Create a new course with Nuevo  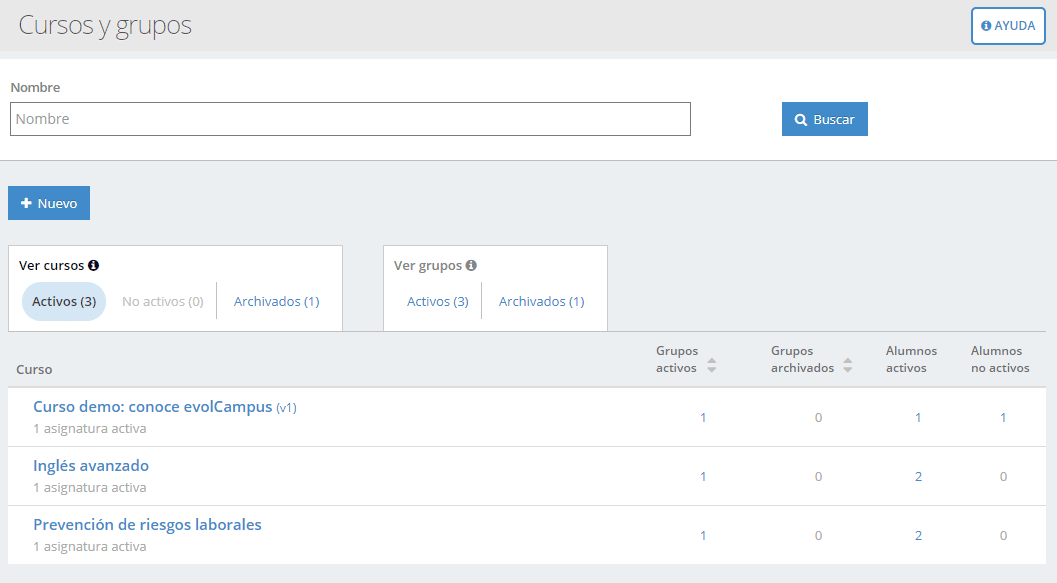pyautogui.click(x=49, y=203)
